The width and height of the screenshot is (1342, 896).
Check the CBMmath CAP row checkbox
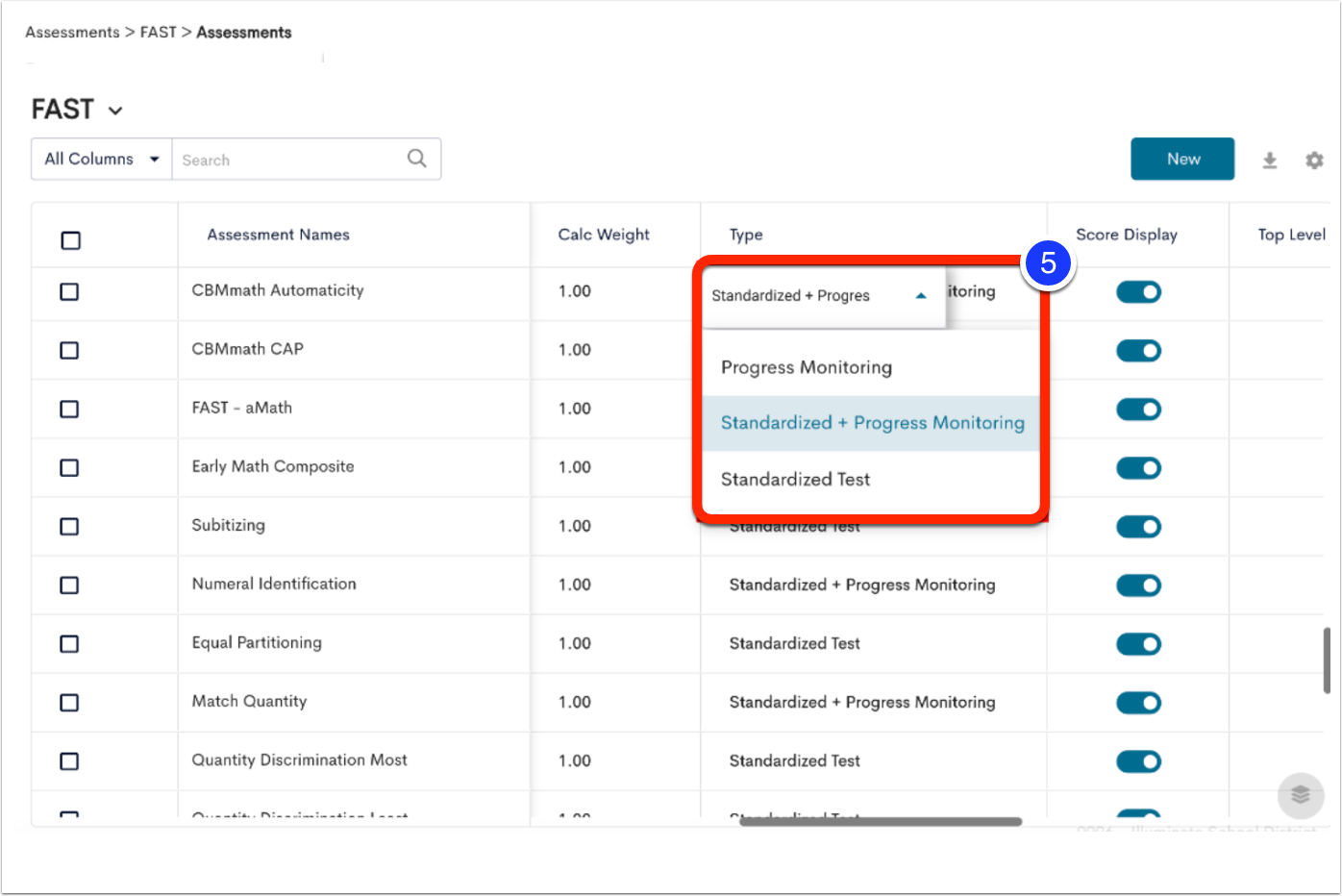tap(69, 350)
